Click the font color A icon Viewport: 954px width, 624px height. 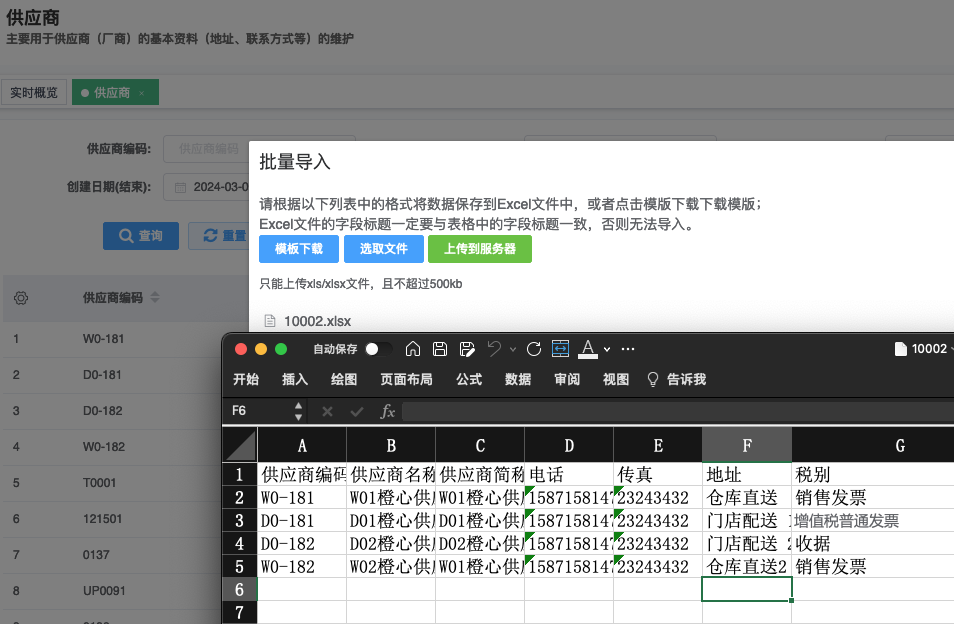587,348
